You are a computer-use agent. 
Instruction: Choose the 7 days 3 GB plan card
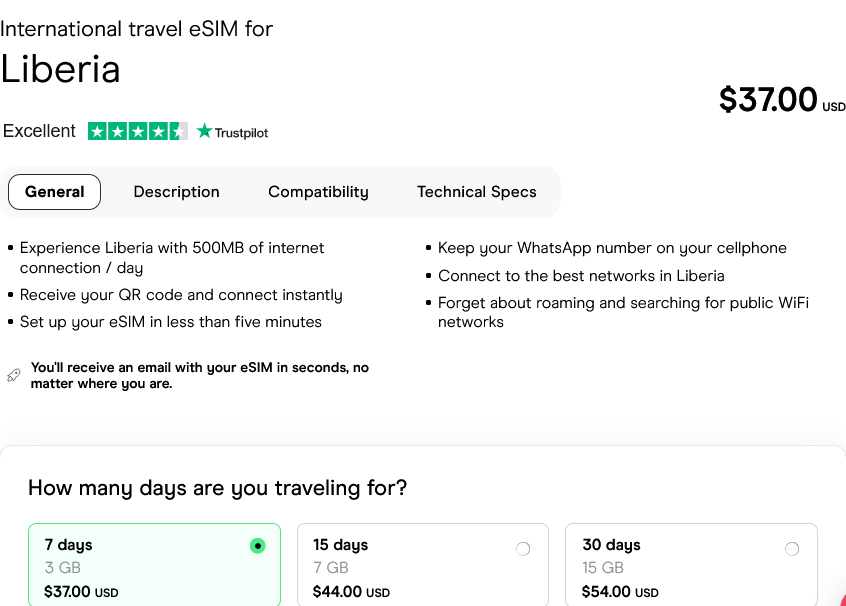pos(150,568)
